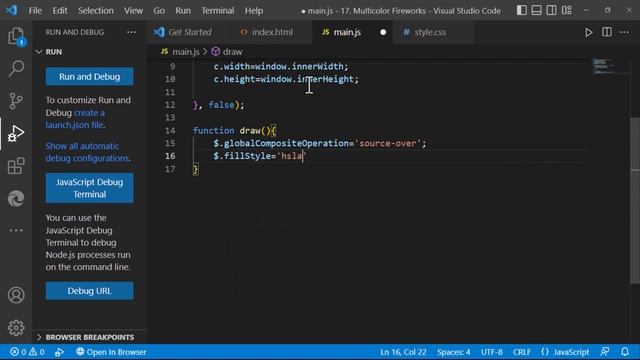
Task: Open the Go menu
Action: [159, 11]
